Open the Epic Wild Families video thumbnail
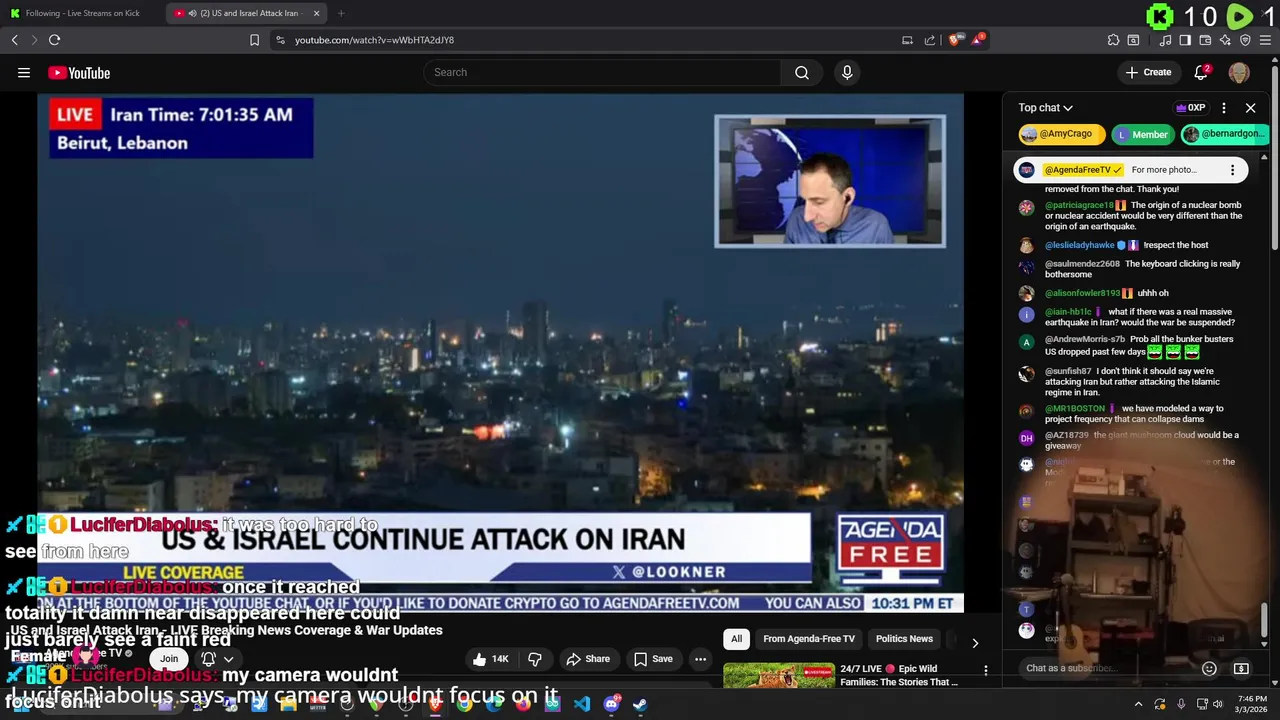Screen dimensions: 1280x720 coord(779,675)
